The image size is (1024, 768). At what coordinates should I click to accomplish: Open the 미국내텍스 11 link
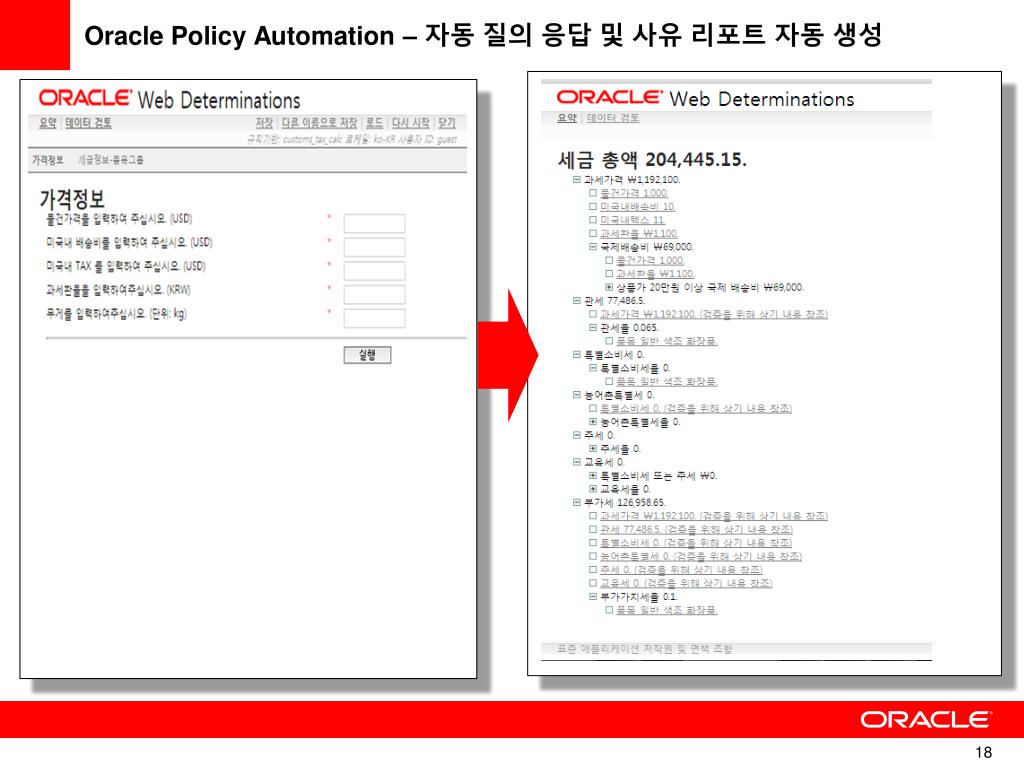point(632,220)
